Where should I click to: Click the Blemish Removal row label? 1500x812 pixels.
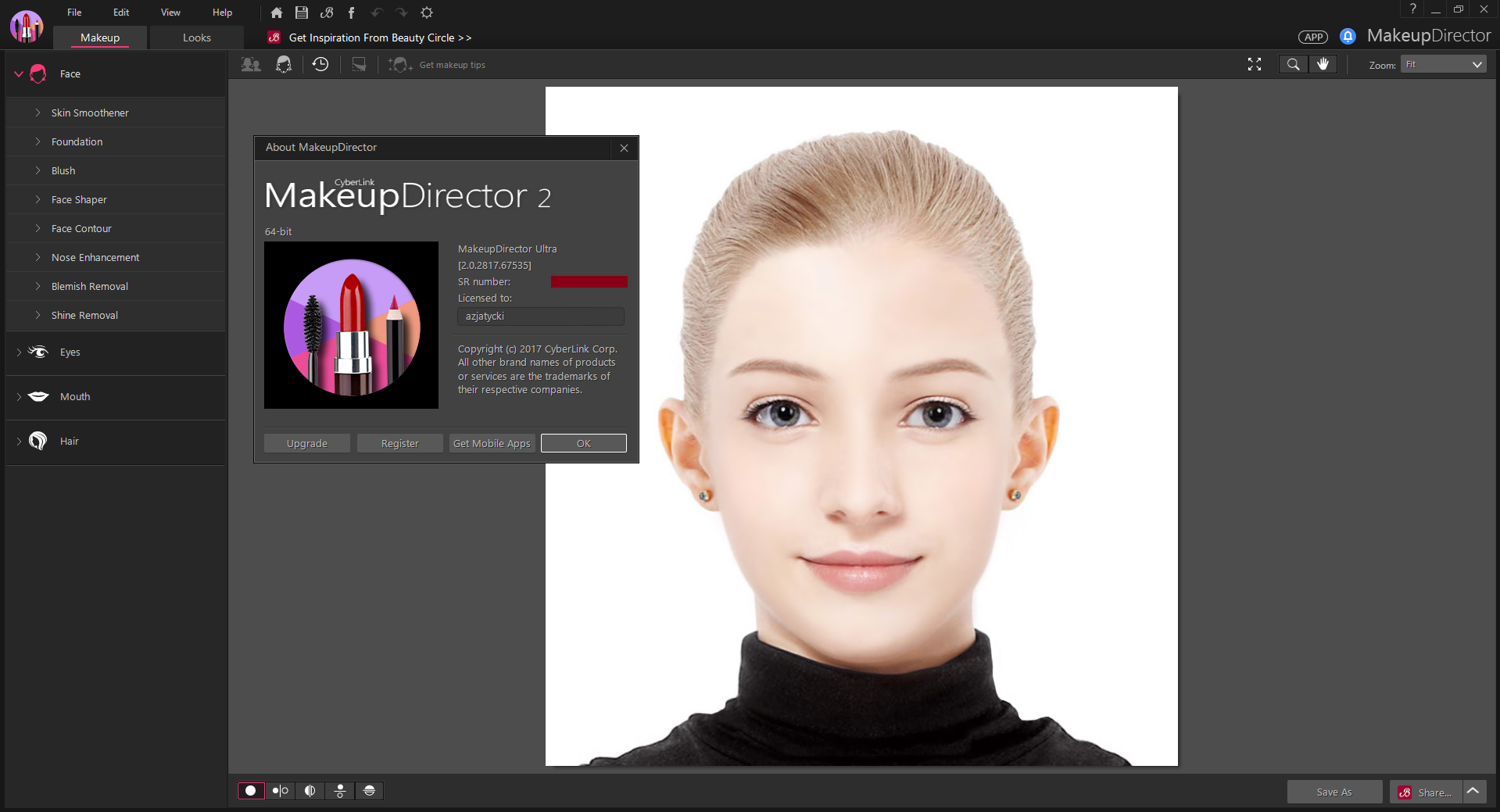[x=90, y=286]
